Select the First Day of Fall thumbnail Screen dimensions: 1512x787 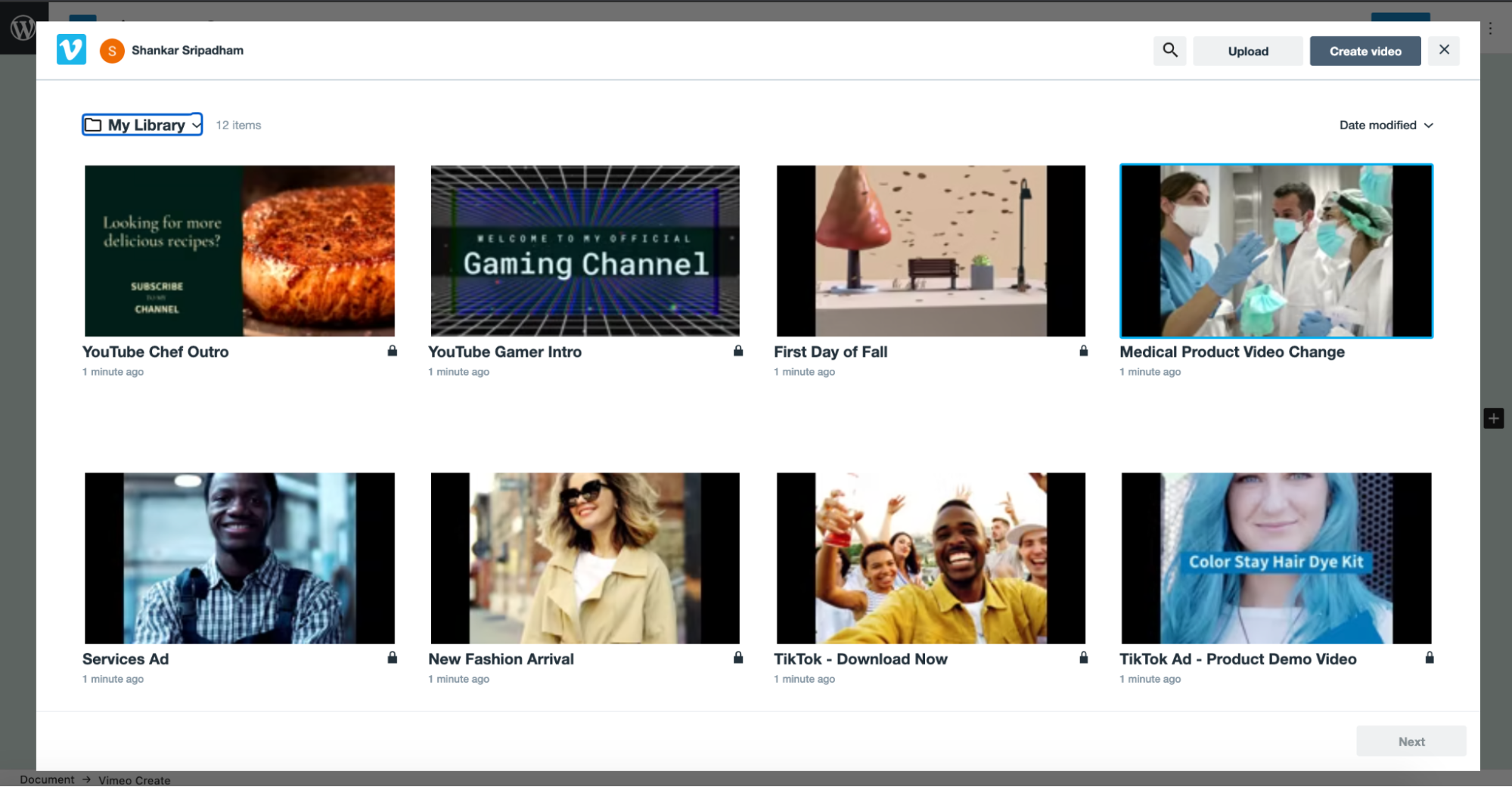click(930, 251)
